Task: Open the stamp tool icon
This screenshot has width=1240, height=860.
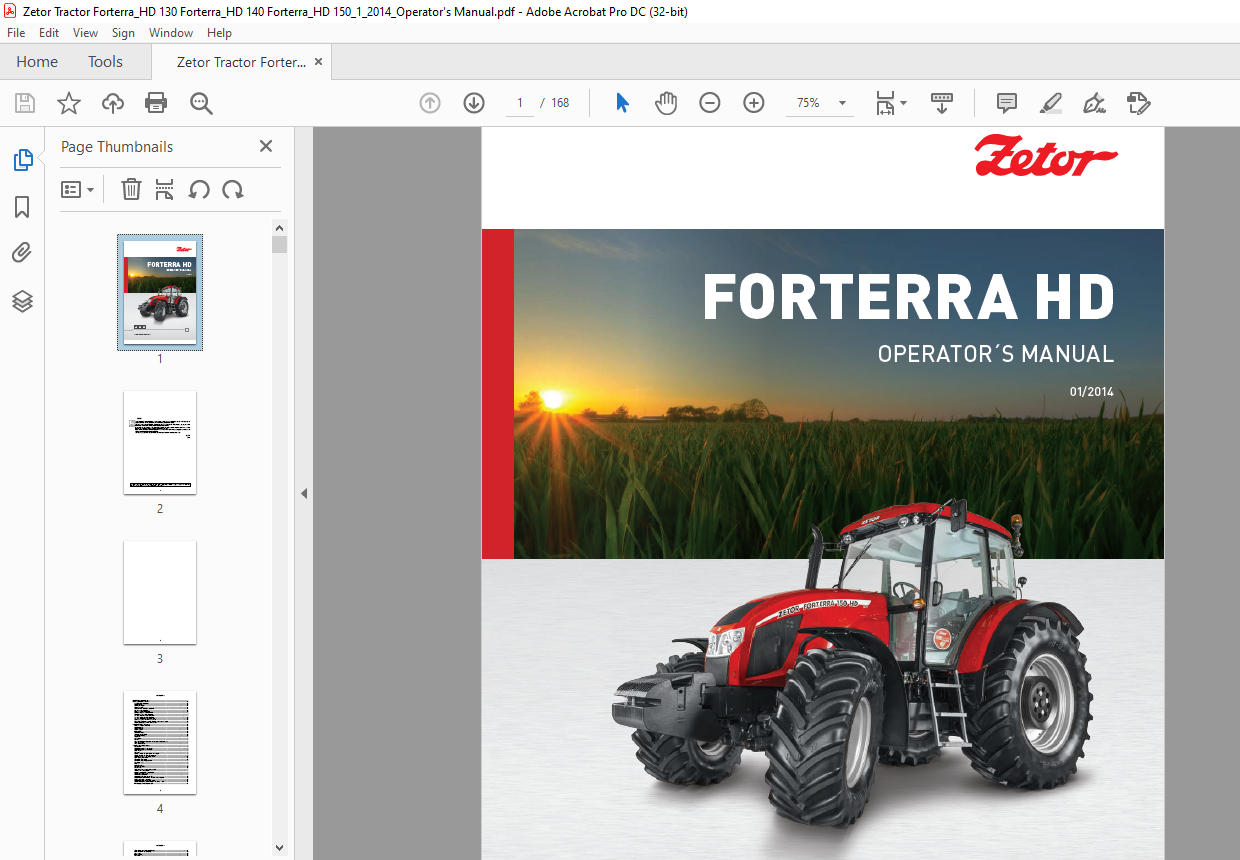Action: [1138, 103]
